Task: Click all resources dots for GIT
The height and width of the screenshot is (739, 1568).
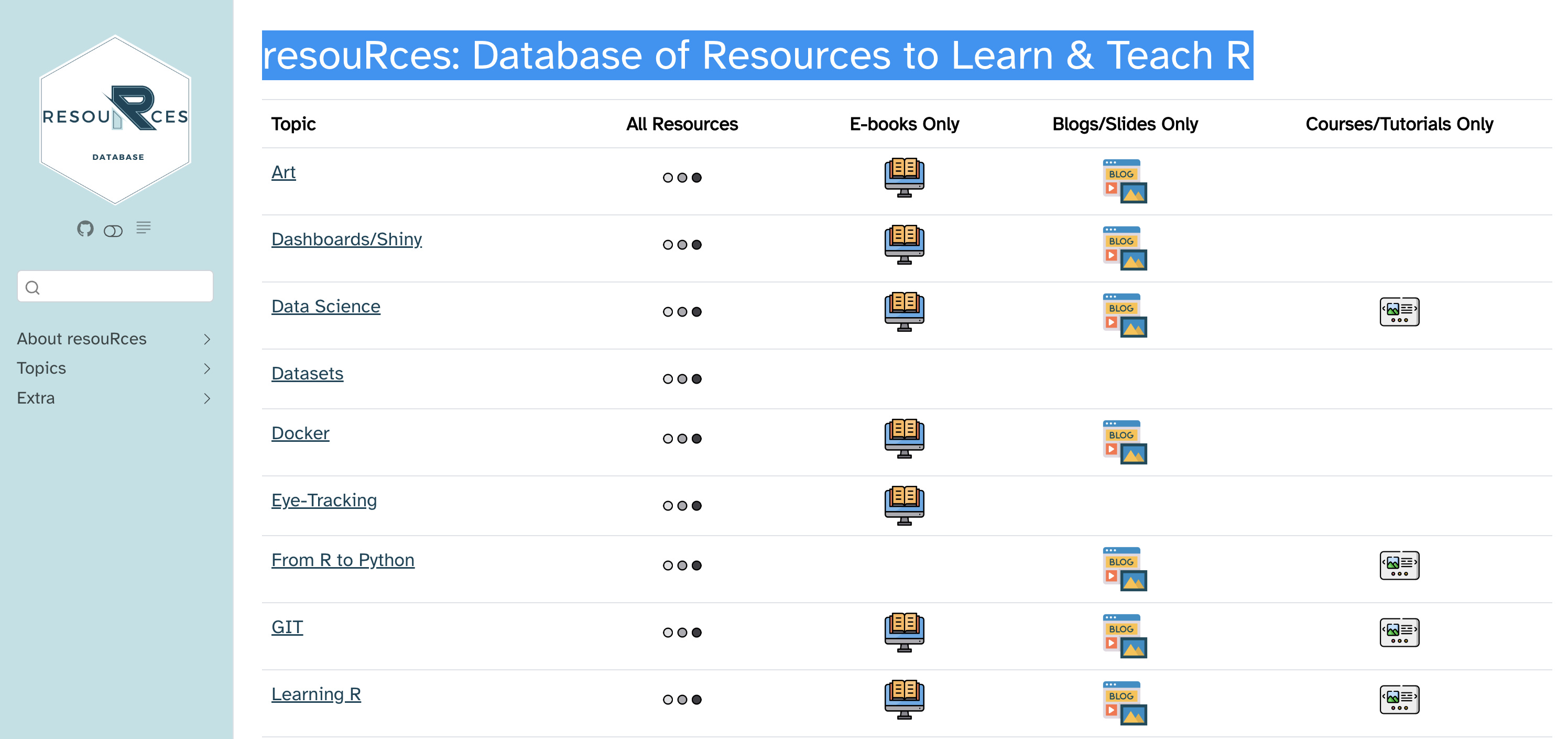Action: 682,633
